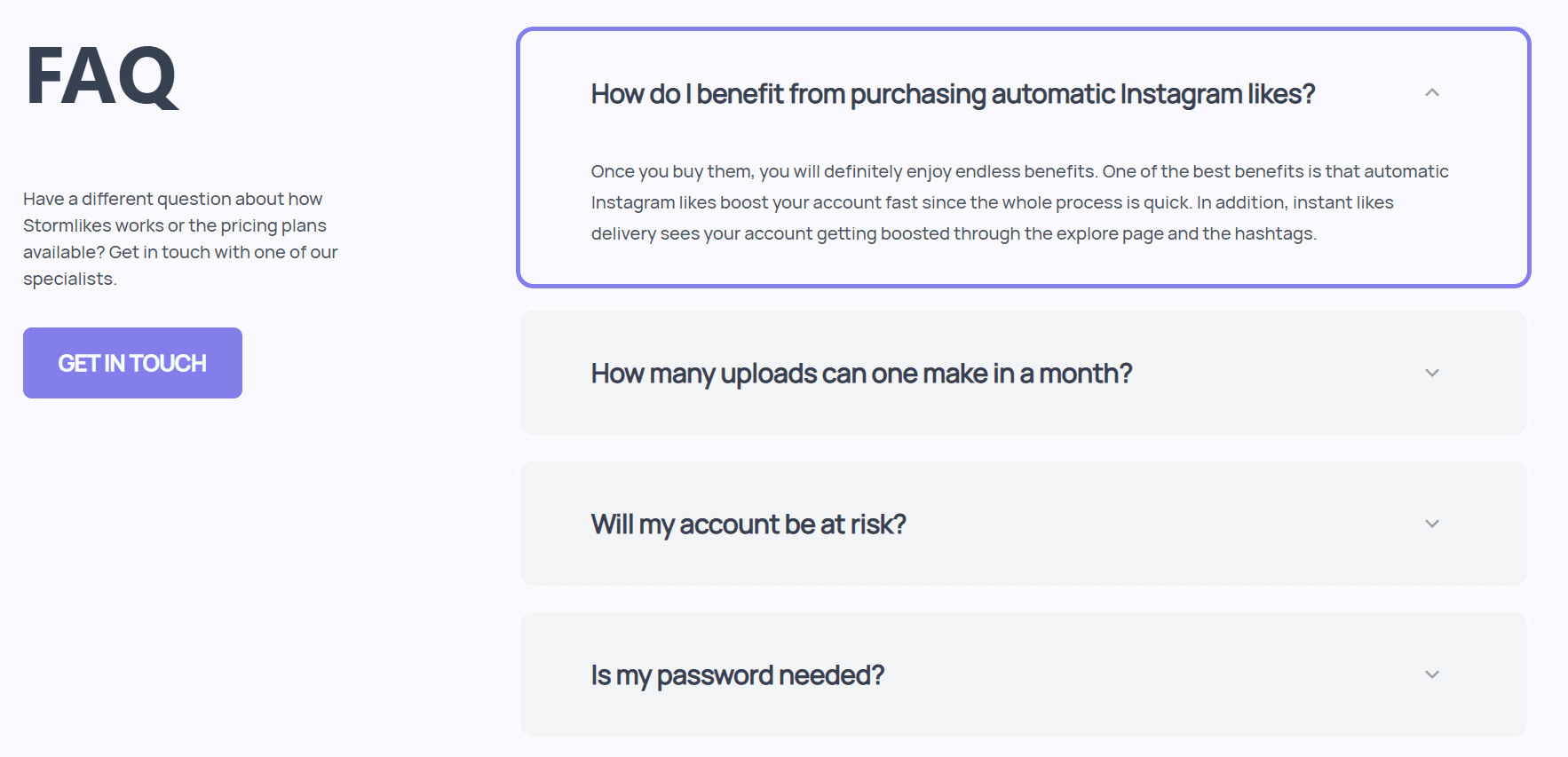Expand chevron for monthly uploads question

tap(1431, 374)
